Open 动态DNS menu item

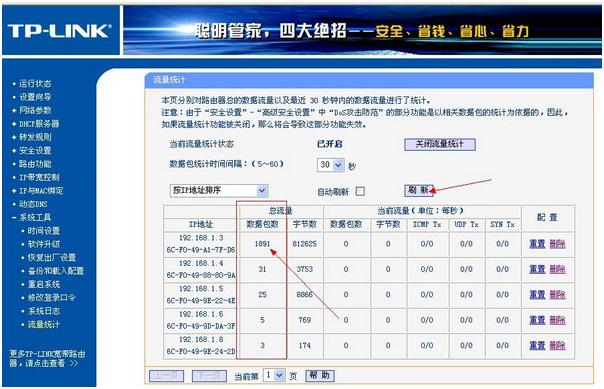33,204
